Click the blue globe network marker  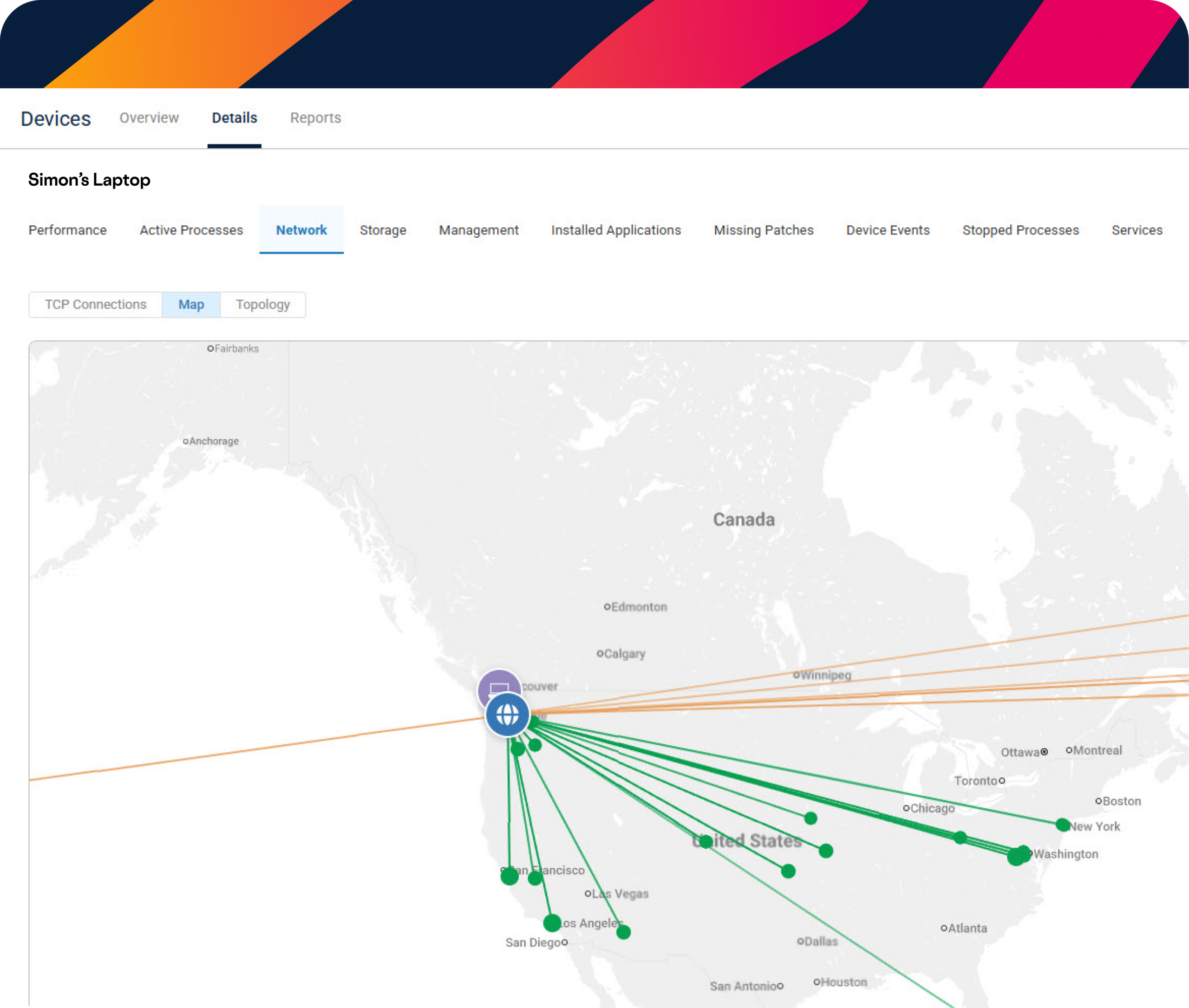(x=507, y=714)
